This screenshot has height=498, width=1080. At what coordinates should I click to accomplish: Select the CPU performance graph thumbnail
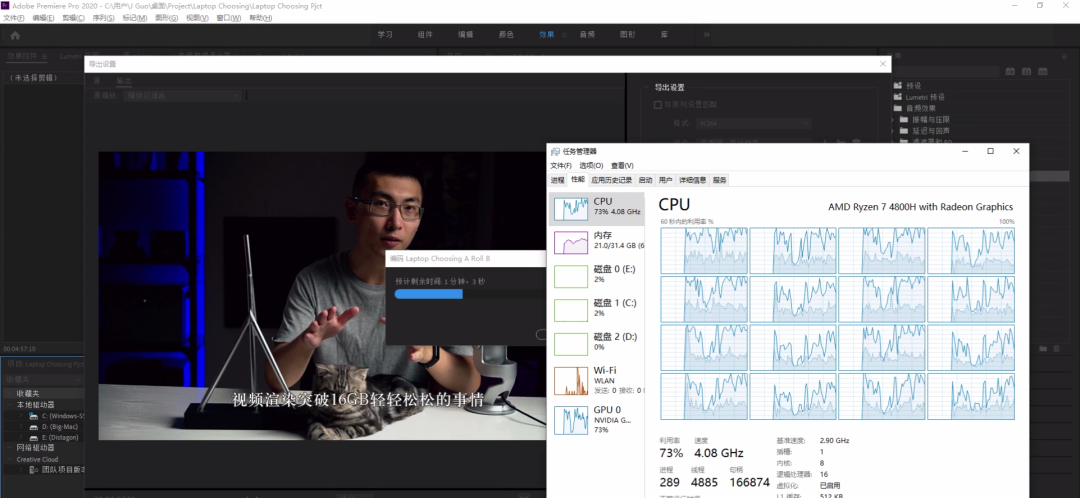coord(571,209)
